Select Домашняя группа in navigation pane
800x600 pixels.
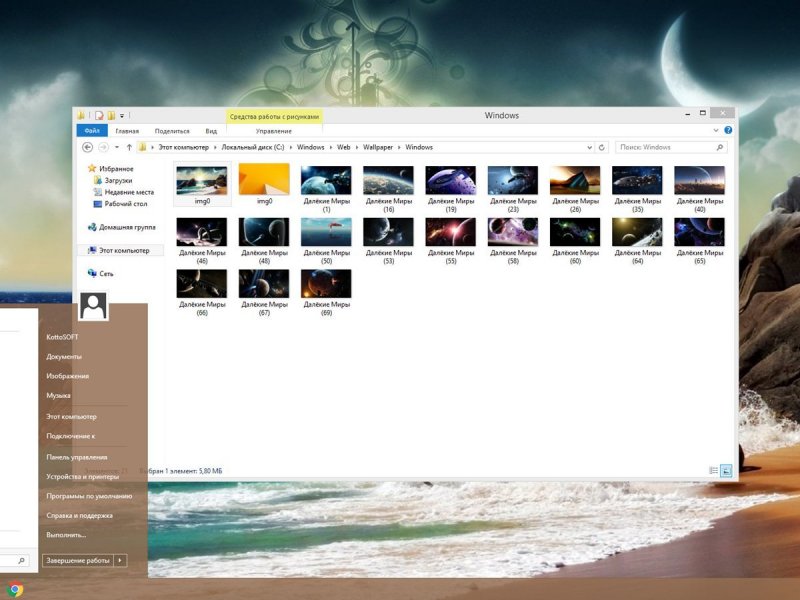click(x=121, y=227)
